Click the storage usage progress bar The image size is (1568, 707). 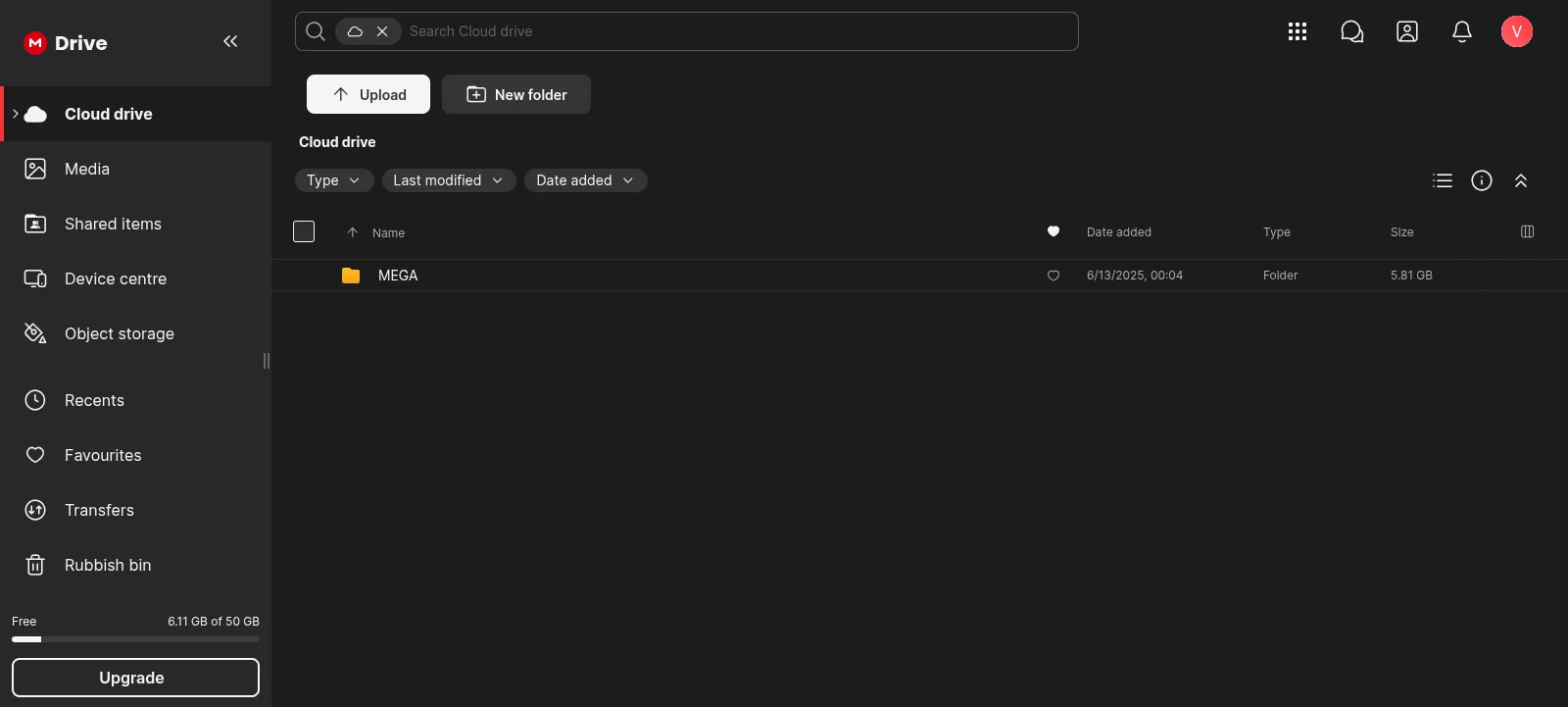tap(135, 639)
